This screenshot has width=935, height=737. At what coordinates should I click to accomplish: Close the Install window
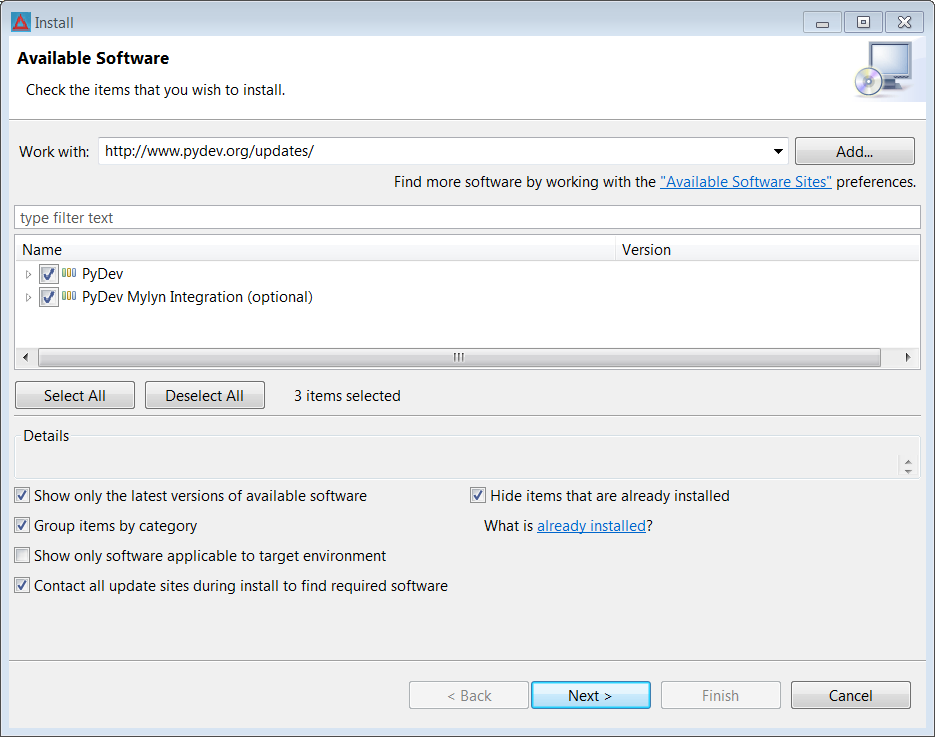coord(904,23)
